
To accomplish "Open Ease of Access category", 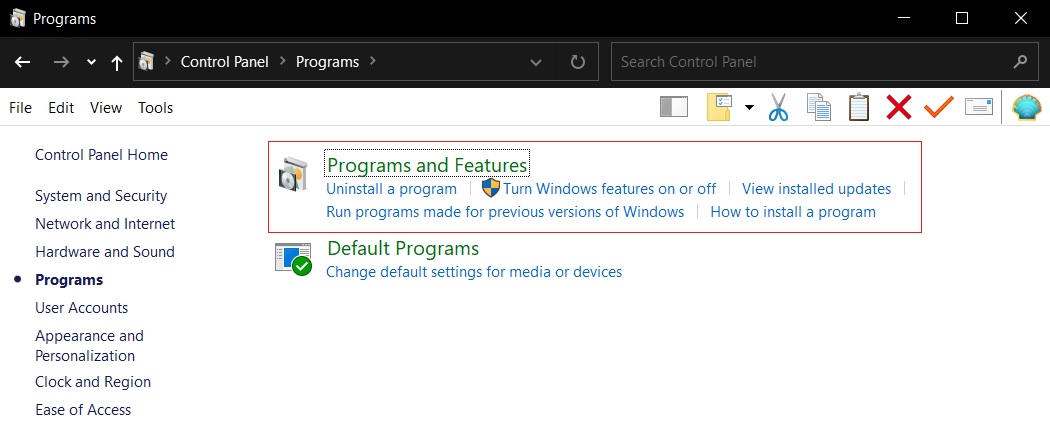I will click(x=83, y=410).
